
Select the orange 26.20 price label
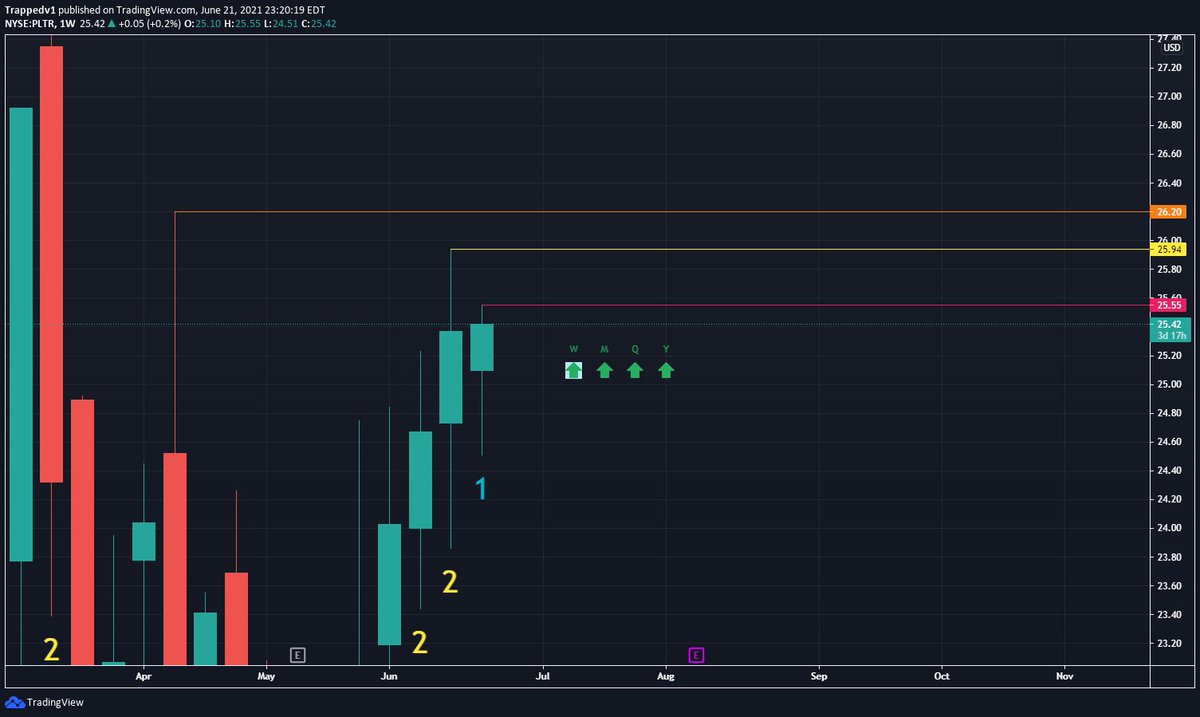pyautogui.click(x=1169, y=212)
